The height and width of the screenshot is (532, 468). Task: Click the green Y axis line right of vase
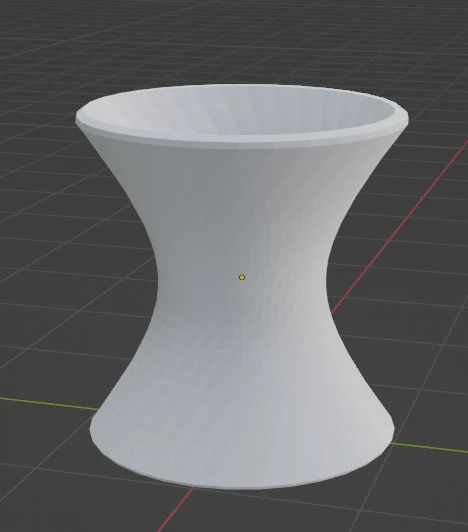pos(429,447)
